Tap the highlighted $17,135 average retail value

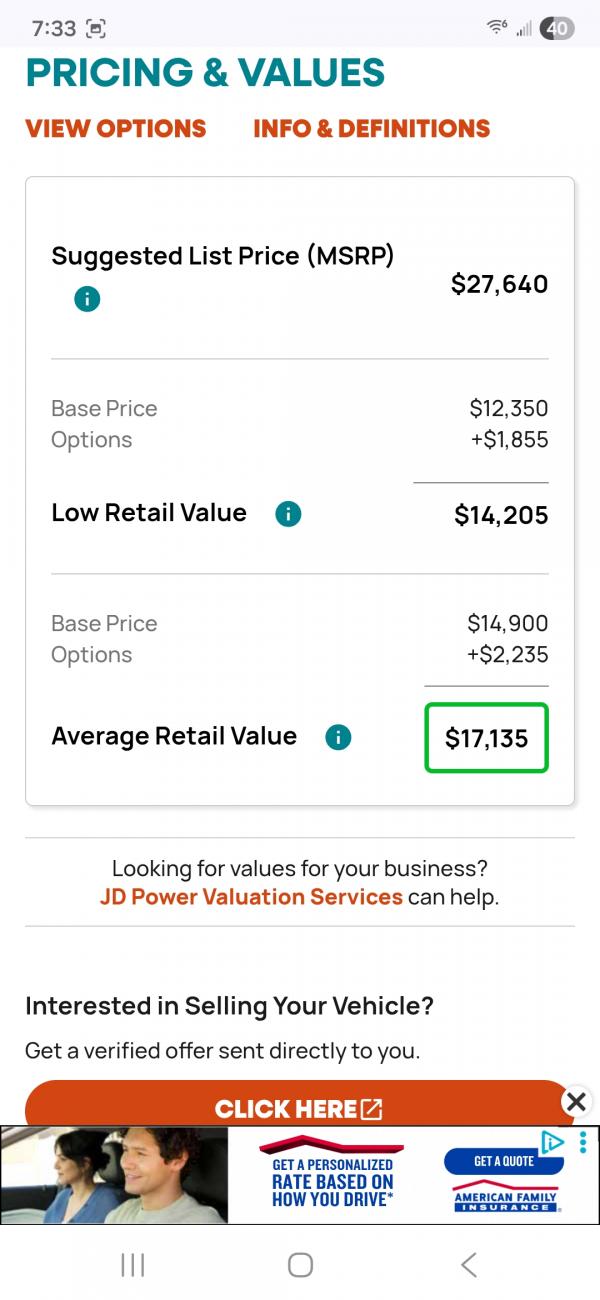coord(487,739)
